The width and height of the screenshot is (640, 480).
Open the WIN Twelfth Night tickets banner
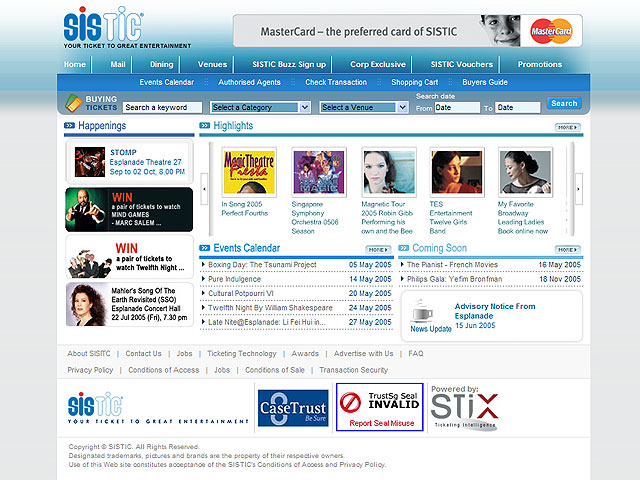pos(129,257)
